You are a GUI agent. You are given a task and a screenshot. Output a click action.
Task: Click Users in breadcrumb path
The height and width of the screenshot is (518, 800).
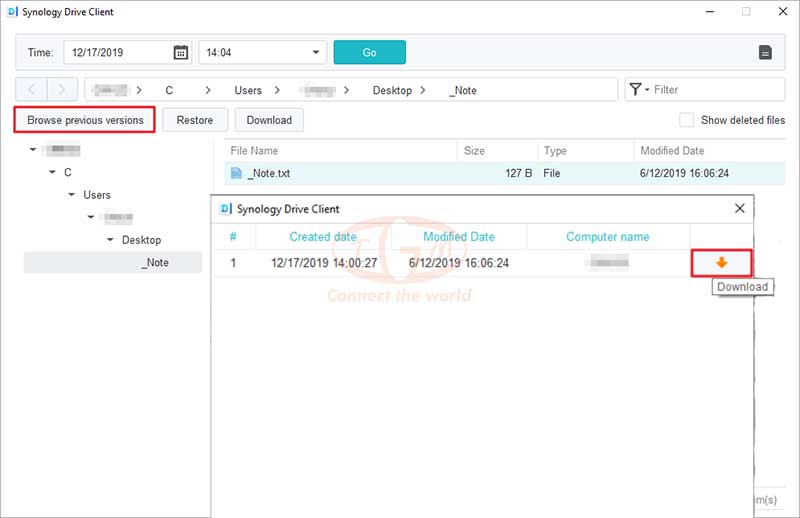click(x=248, y=90)
